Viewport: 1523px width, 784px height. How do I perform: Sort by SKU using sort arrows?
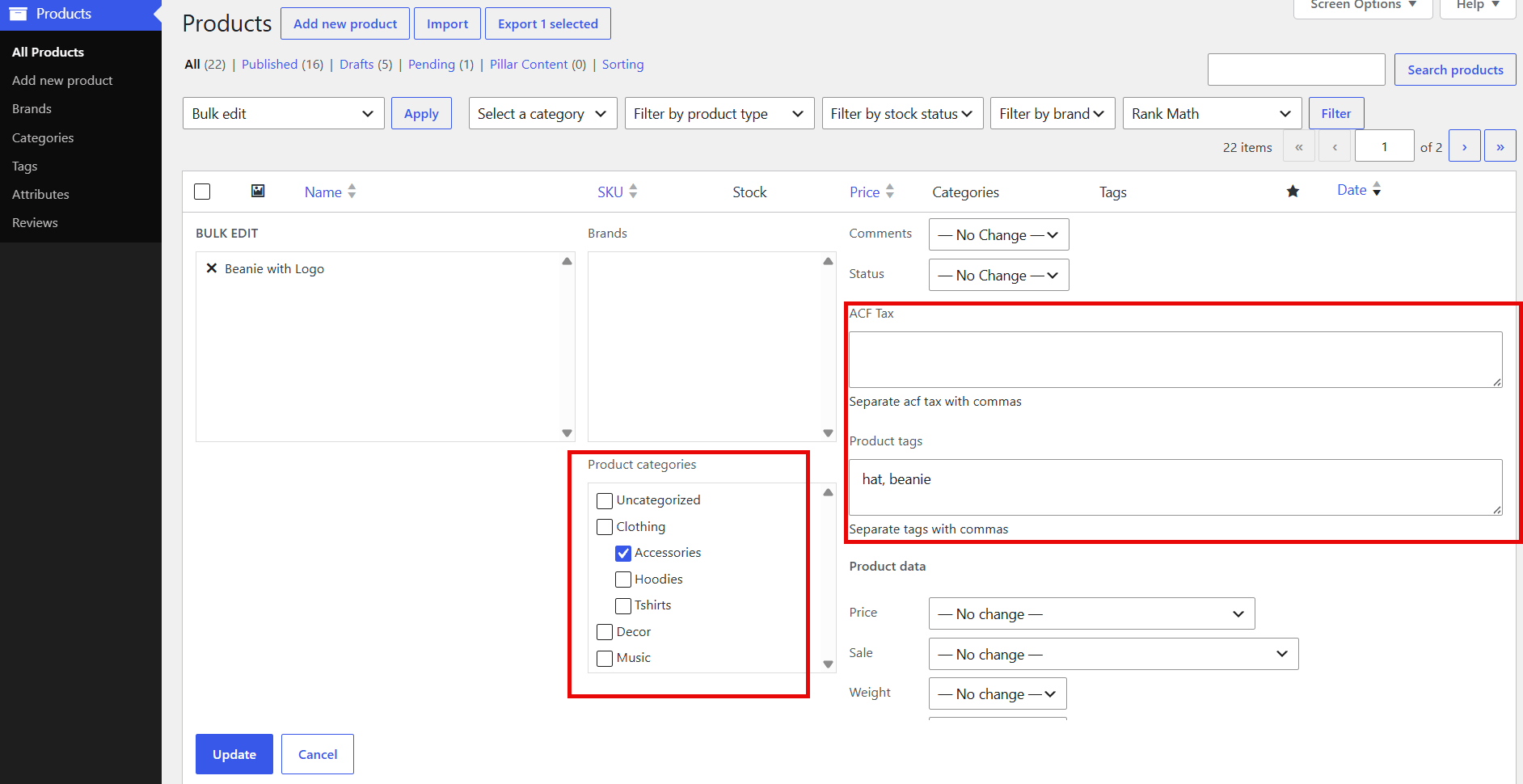[x=633, y=192]
